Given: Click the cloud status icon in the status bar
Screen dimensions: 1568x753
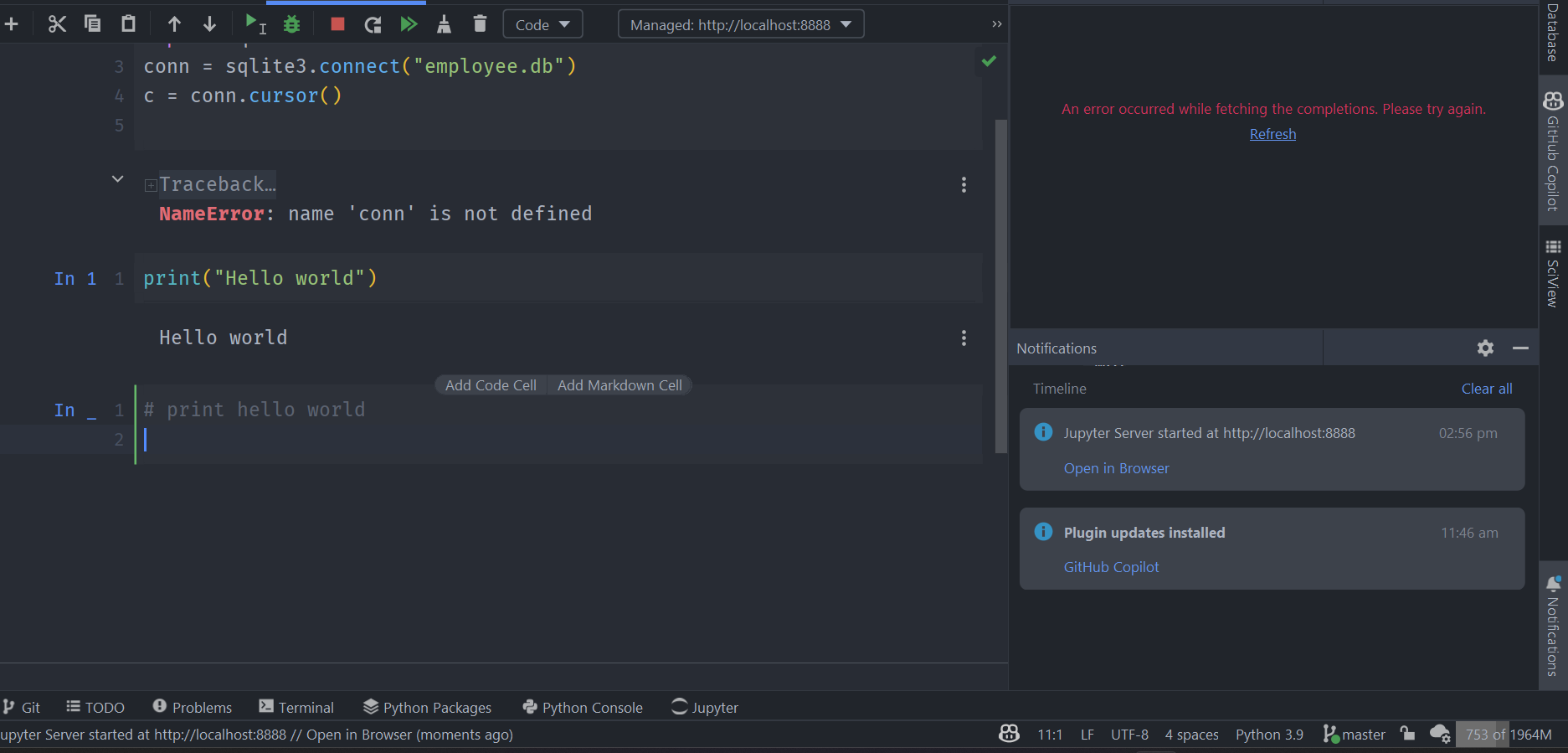Looking at the screenshot, I should pyautogui.click(x=1440, y=734).
